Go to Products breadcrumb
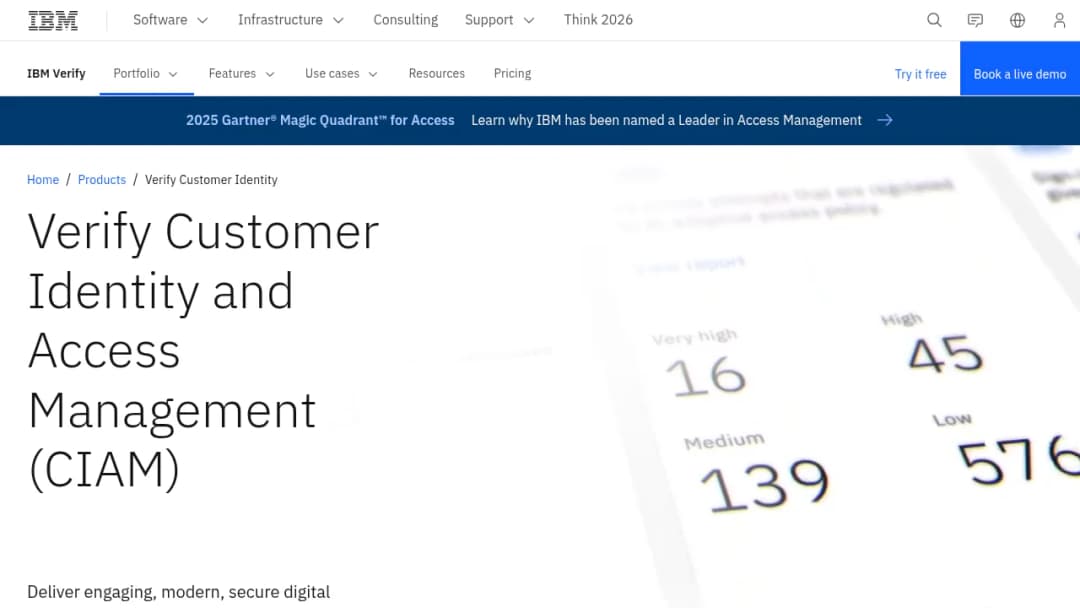Screen dimensions: 1080x608 102,180
